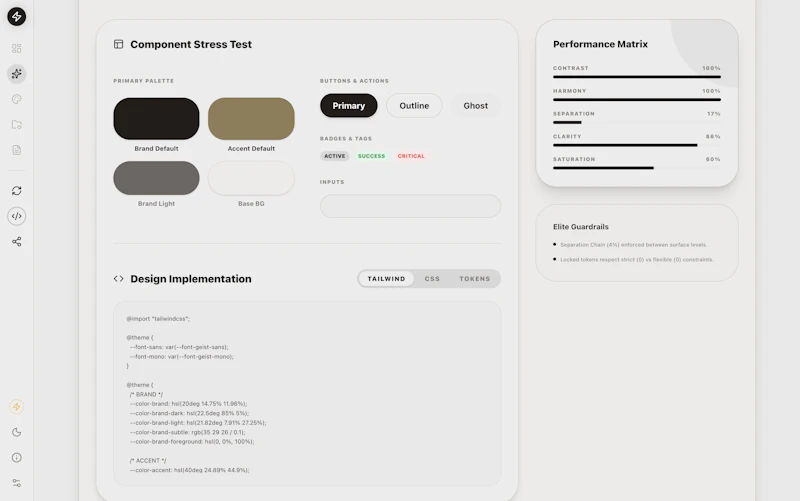
Task: Click the brackets icon beside Design Implementation
Action: (x=118, y=279)
